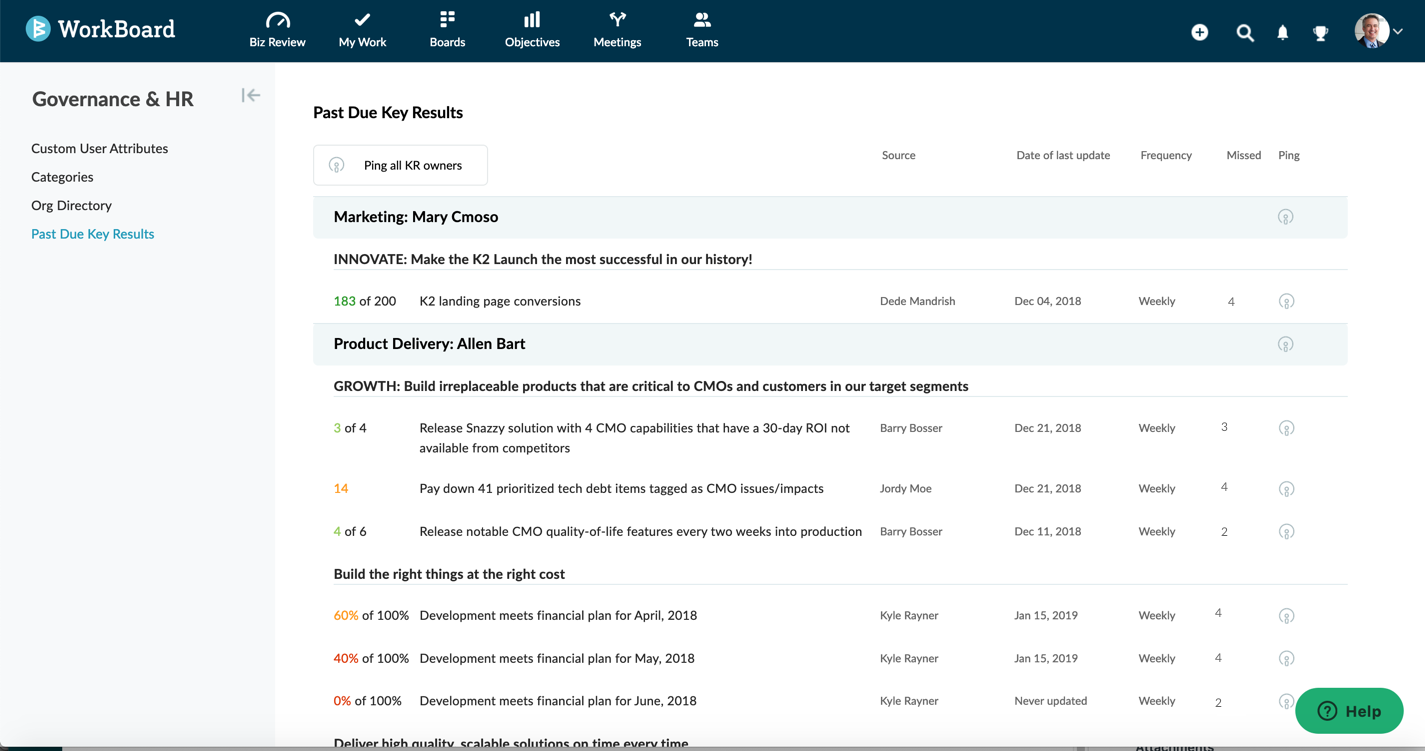The image size is (1425, 751).
Task: Click the orange 14 progress value
Action: (x=341, y=489)
